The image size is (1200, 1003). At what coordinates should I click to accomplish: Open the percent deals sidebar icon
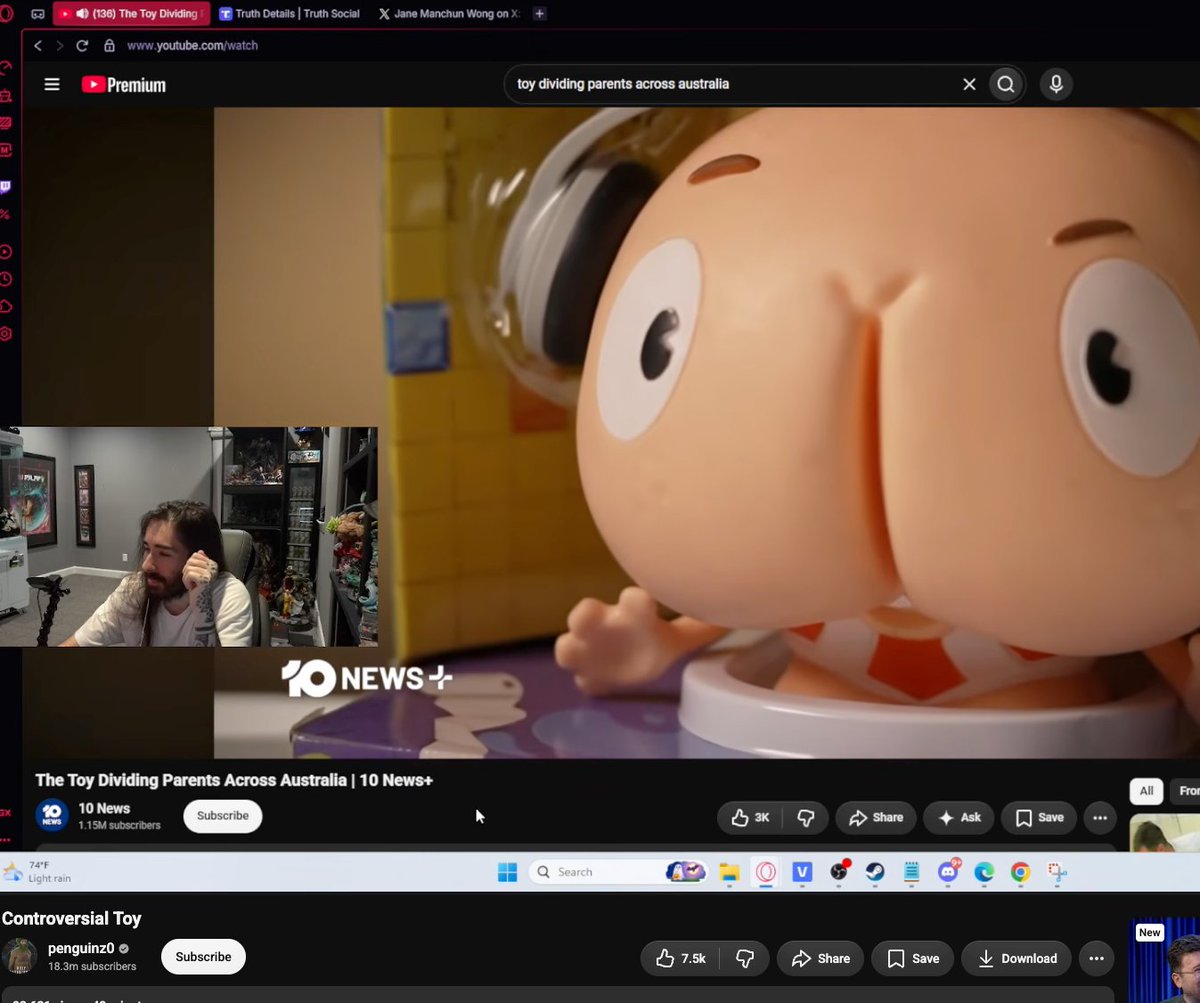click(x=6, y=214)
